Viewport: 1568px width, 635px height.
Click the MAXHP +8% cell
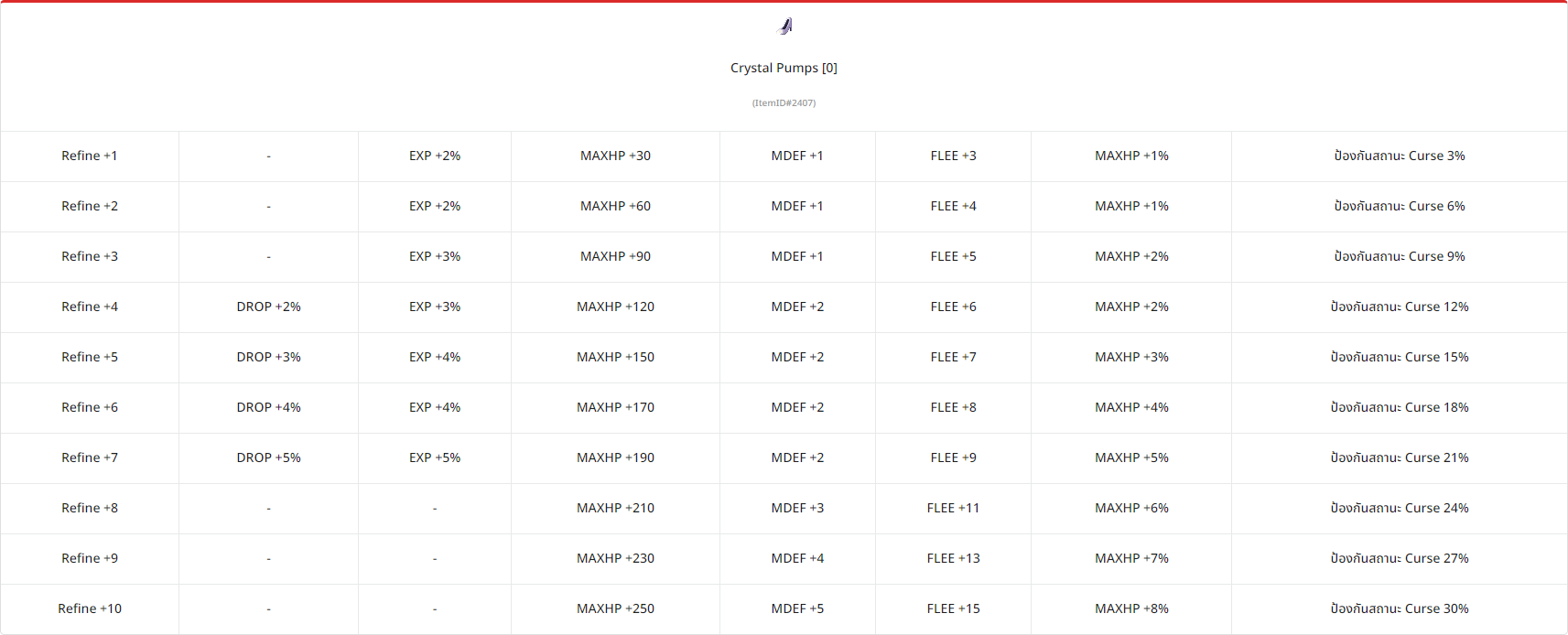coord(1131,608)
